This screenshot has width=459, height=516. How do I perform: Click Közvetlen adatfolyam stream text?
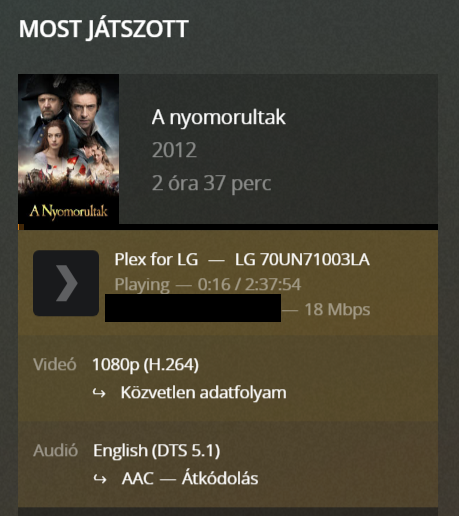tap(203, 392)
